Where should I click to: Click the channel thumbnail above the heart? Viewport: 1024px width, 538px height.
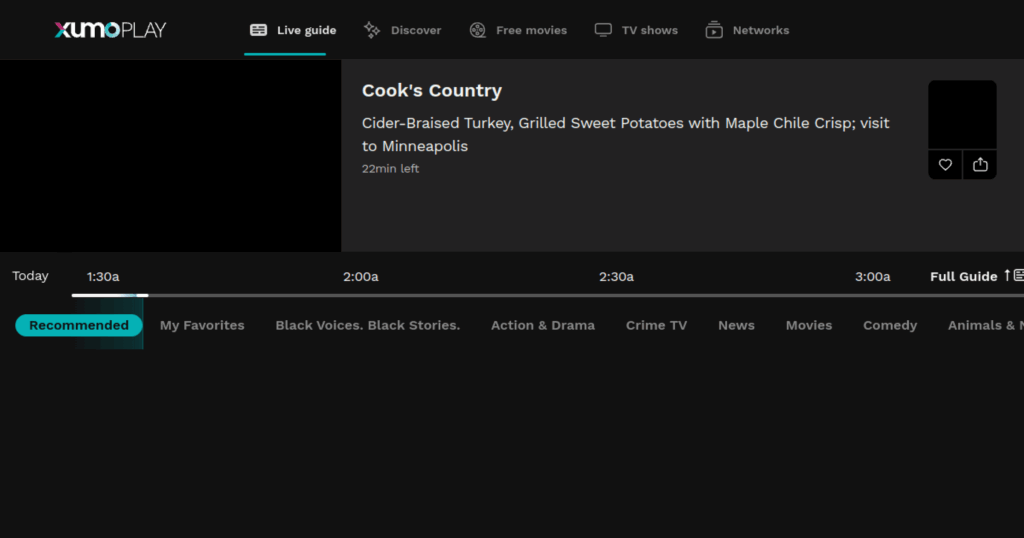coord(963,115)
